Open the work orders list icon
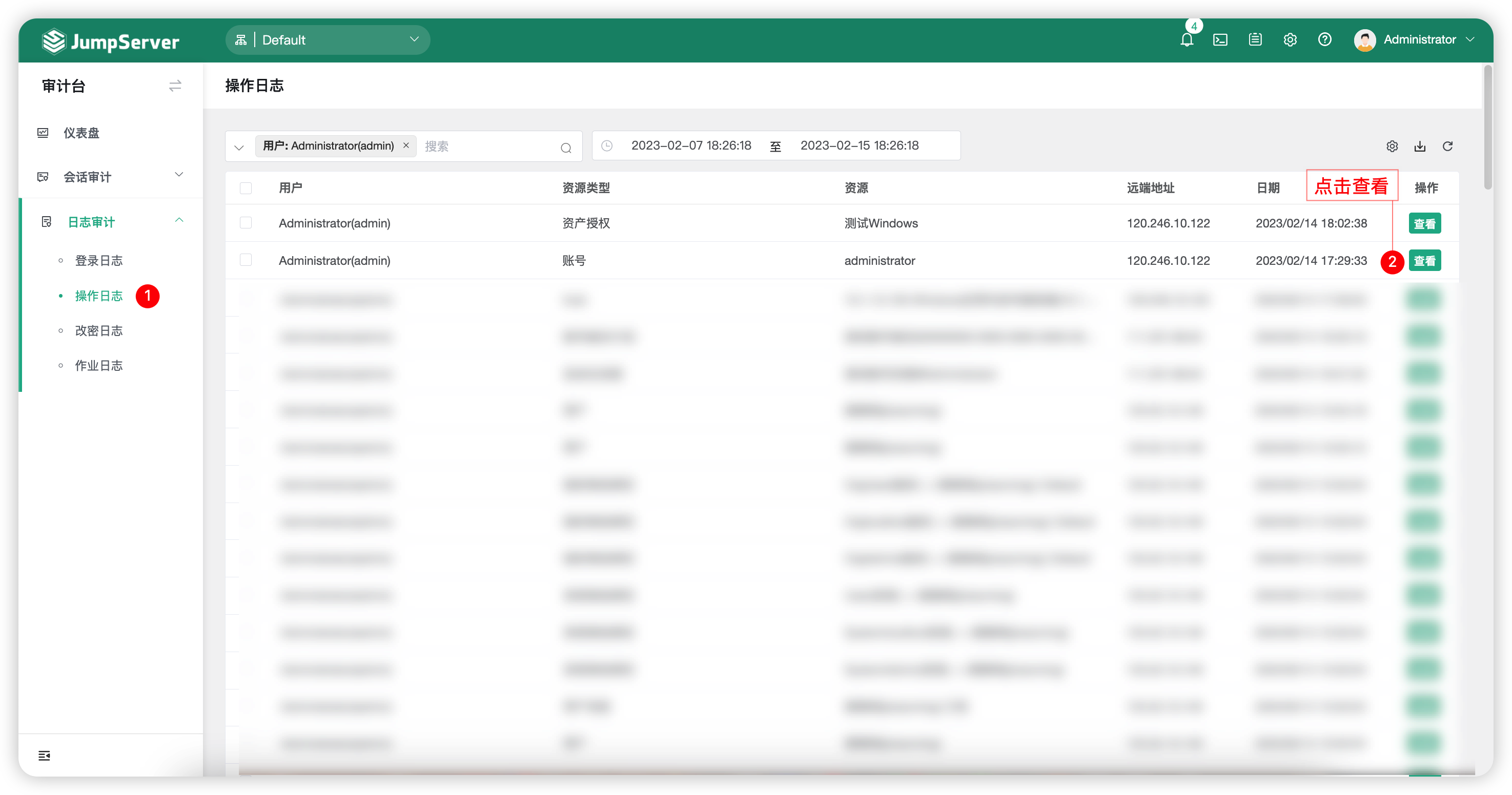 pos(1255,39)
